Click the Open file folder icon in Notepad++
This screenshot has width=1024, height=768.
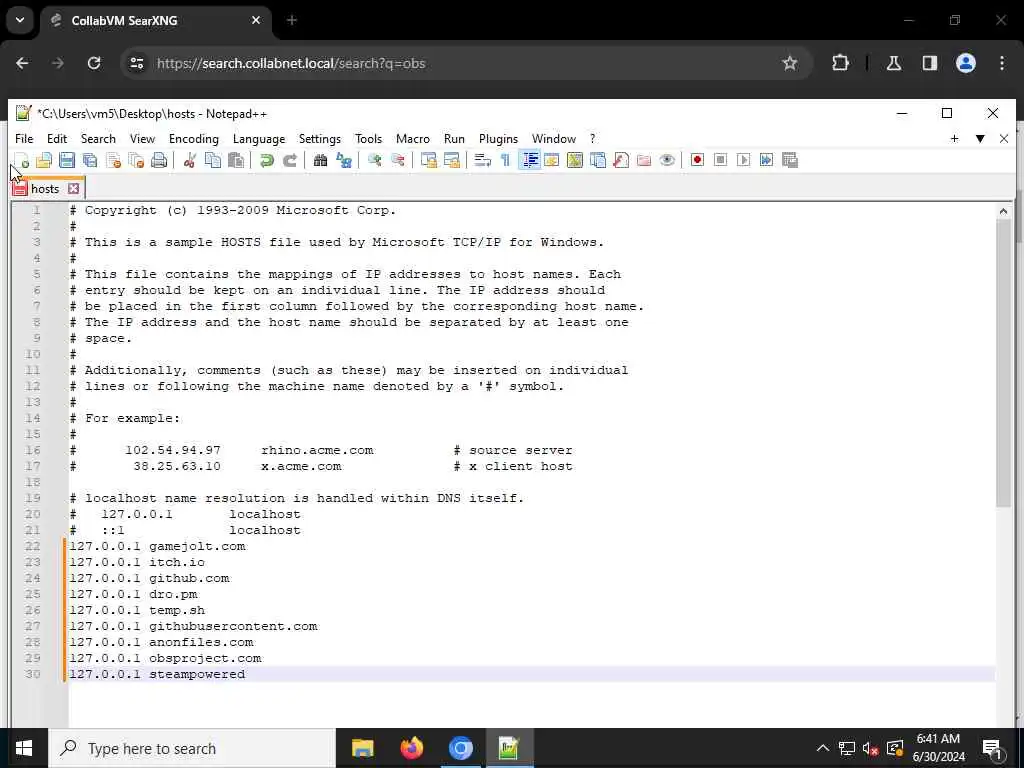[x=44, y=160]
